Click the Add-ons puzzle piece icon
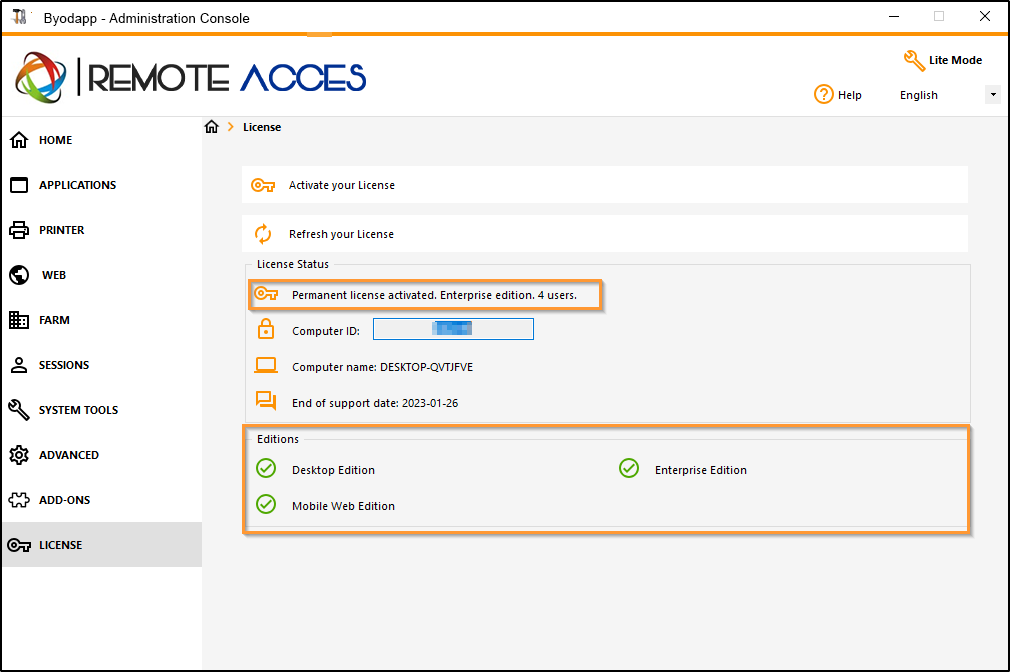The height and width of the screenshot is (672, 1010). click(19, 500)
